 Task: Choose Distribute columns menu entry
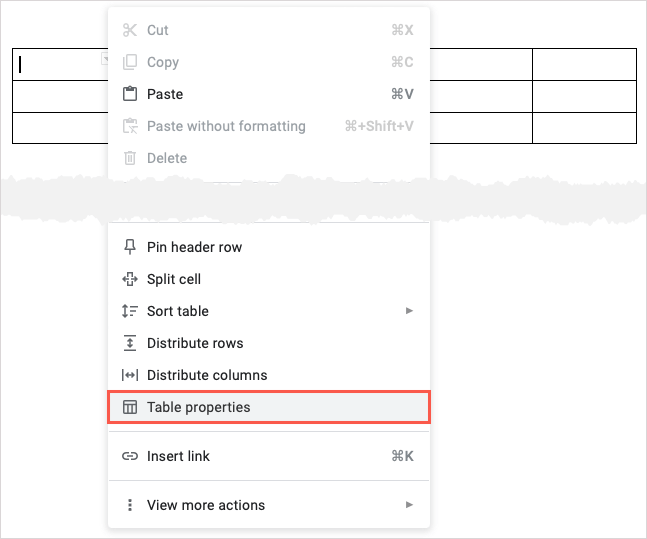[207, 375]
